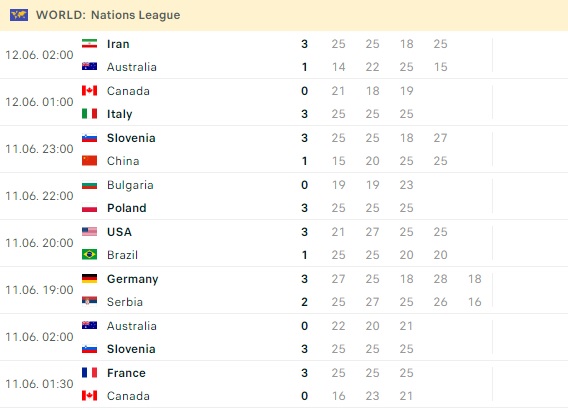The image size is (568, 410).
Task: Open the Poland team link
Action: click(x=127, y=208)
